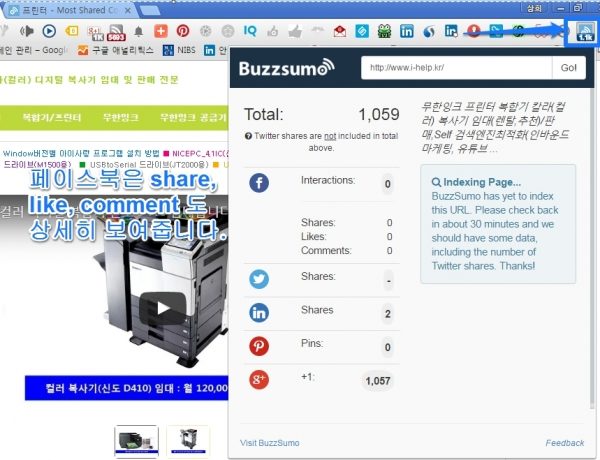Click the teal square extension icon
600x460 pixels.
[x=362, y=31]
